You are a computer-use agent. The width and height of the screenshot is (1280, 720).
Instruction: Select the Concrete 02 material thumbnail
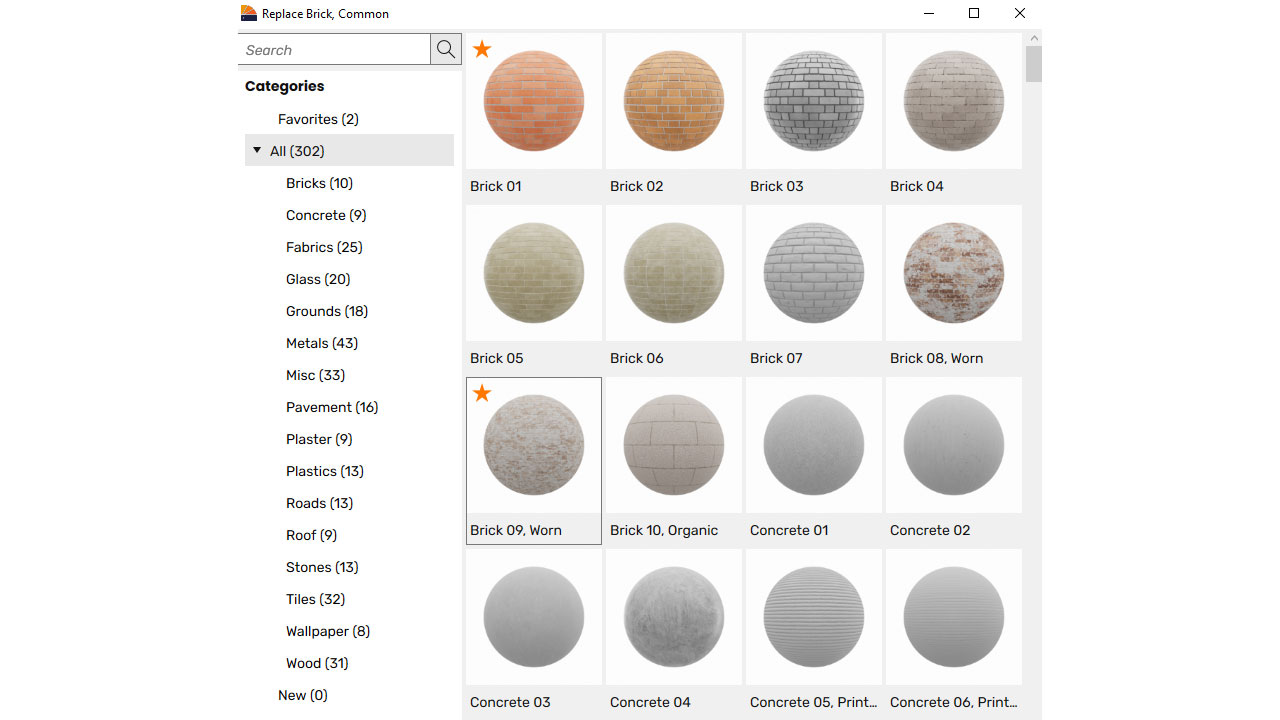click(954, 445)
